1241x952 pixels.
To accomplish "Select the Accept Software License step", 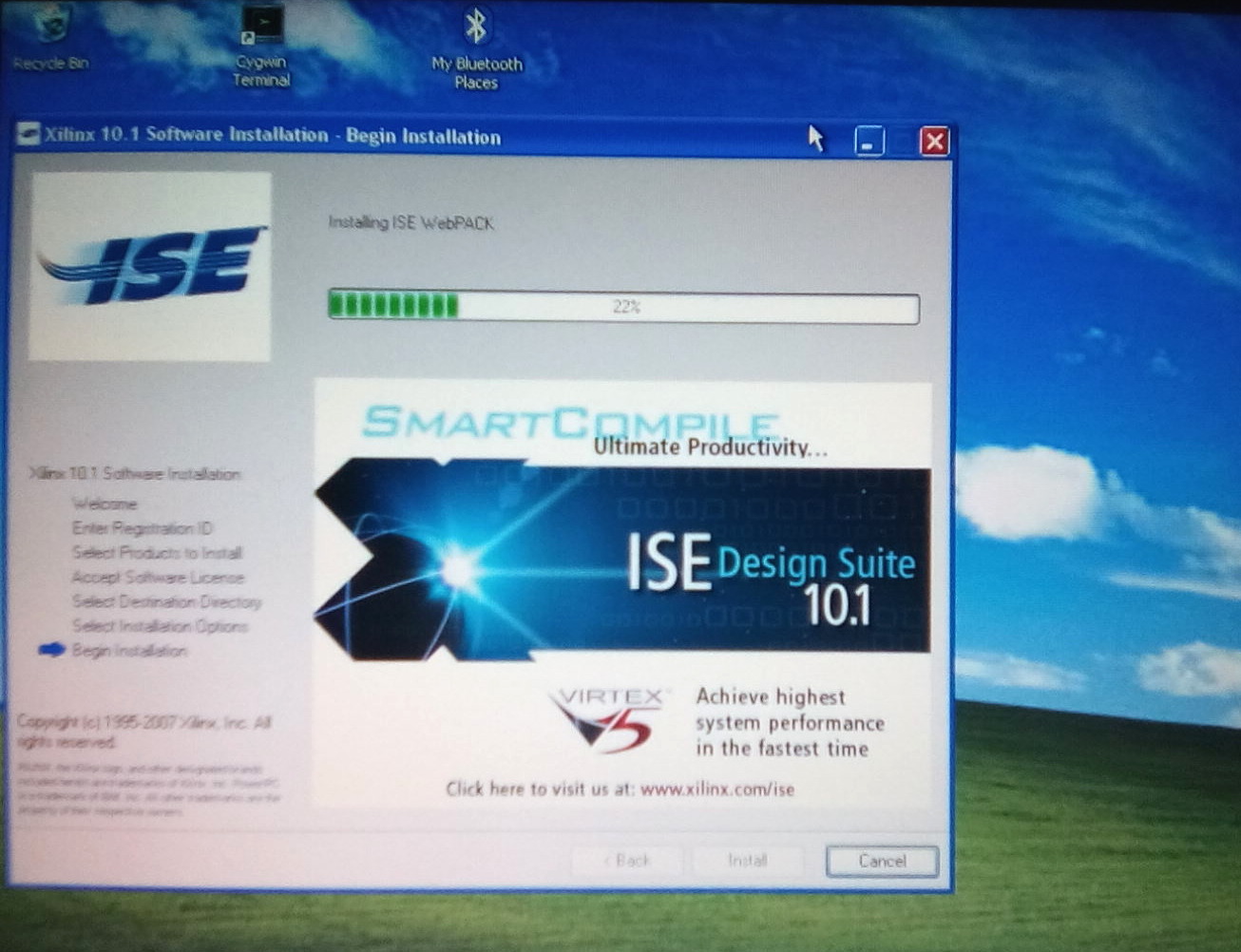I will (158, 578).
